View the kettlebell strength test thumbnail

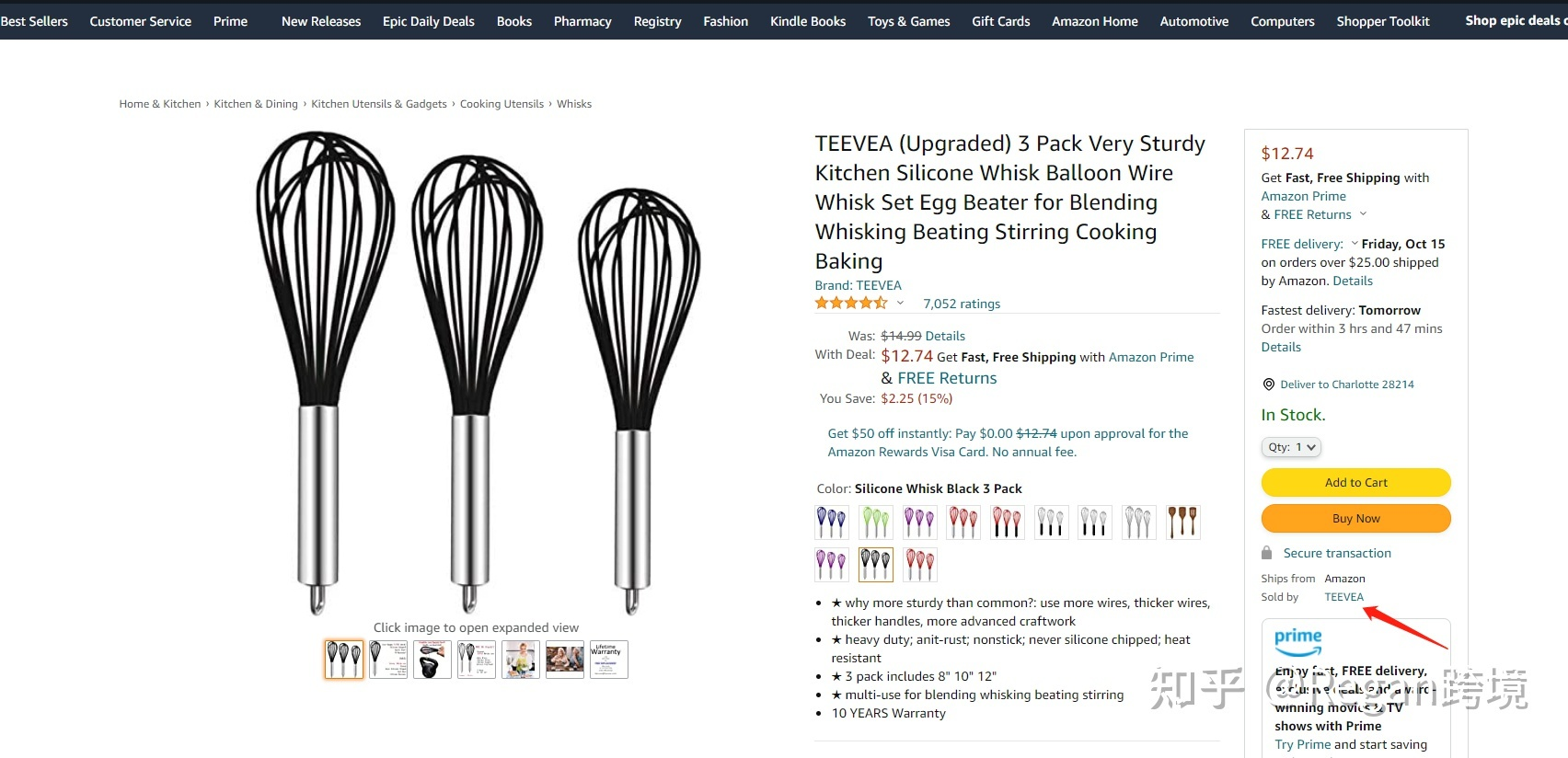[x=432, y=660]
